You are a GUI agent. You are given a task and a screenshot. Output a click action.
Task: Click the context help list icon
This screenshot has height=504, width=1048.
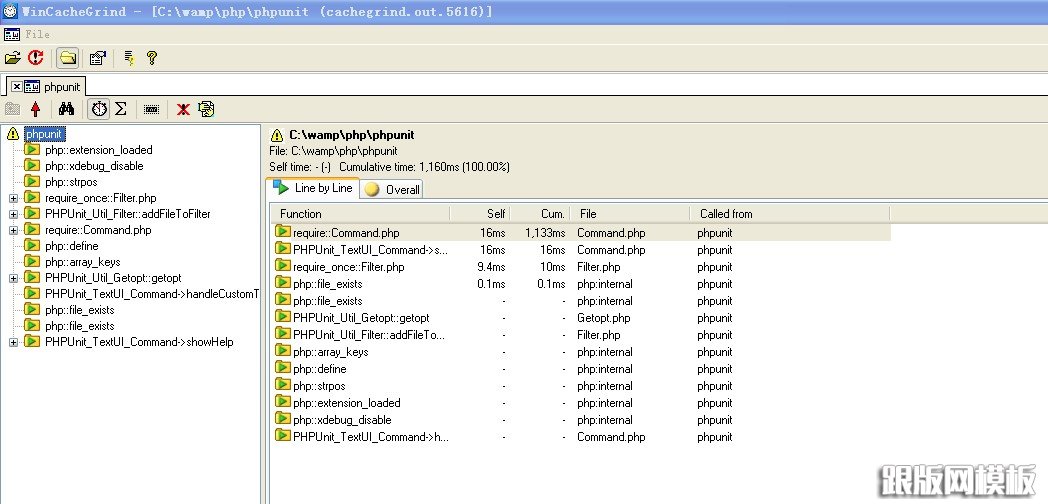(x=129, y=58)
